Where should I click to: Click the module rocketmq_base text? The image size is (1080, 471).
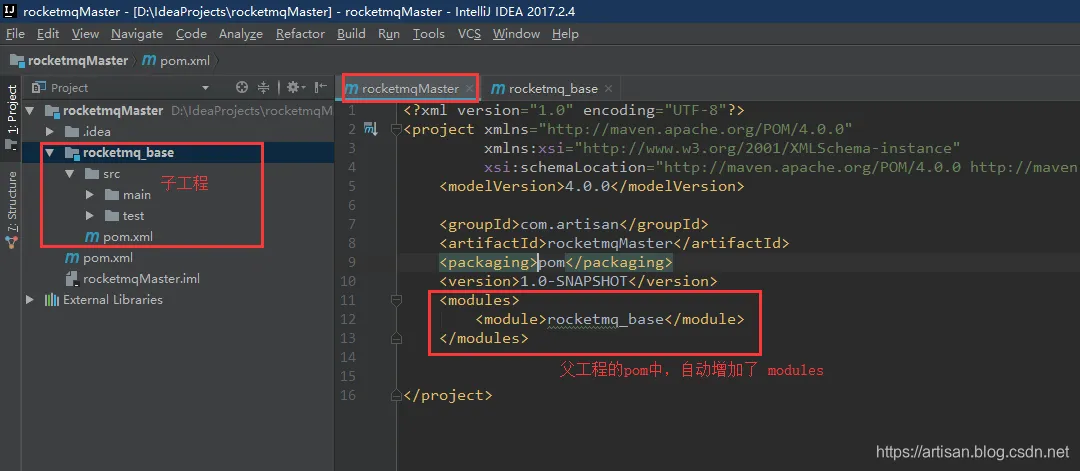(x=605, y=320)
